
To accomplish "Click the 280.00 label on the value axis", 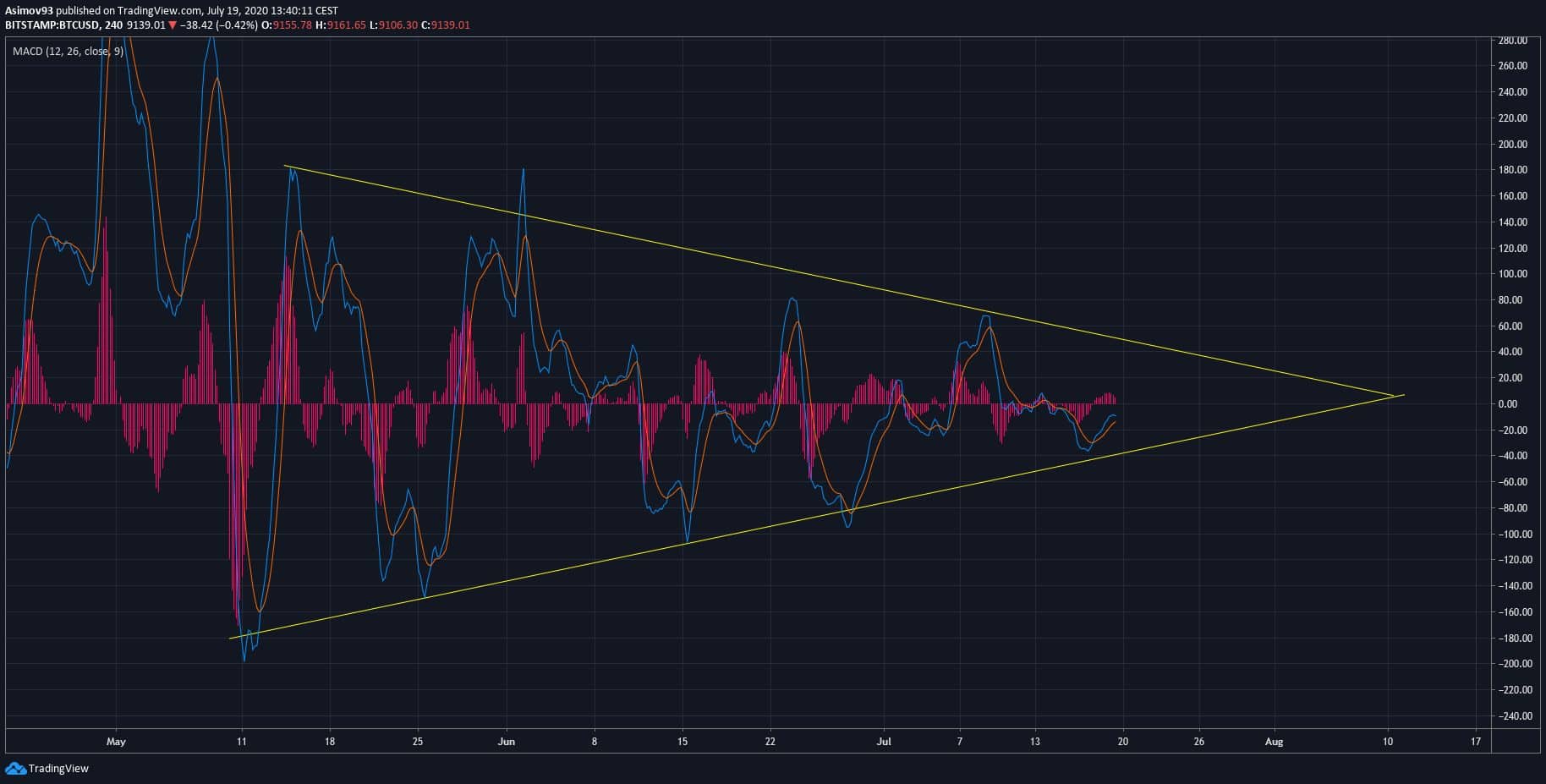I will click(x=1511, y=41).
